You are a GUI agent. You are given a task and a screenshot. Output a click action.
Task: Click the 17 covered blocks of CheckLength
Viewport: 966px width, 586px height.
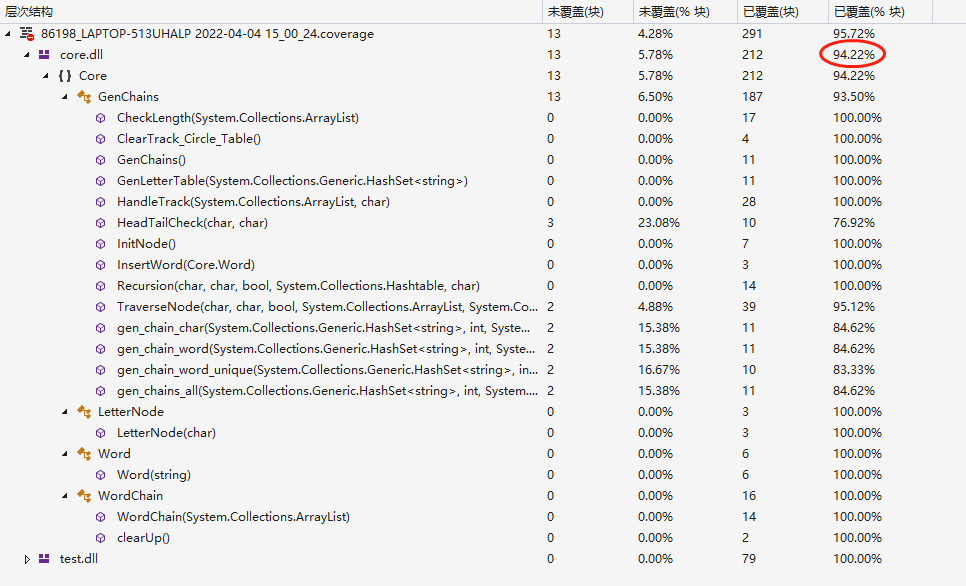click(x=749, y=118)
